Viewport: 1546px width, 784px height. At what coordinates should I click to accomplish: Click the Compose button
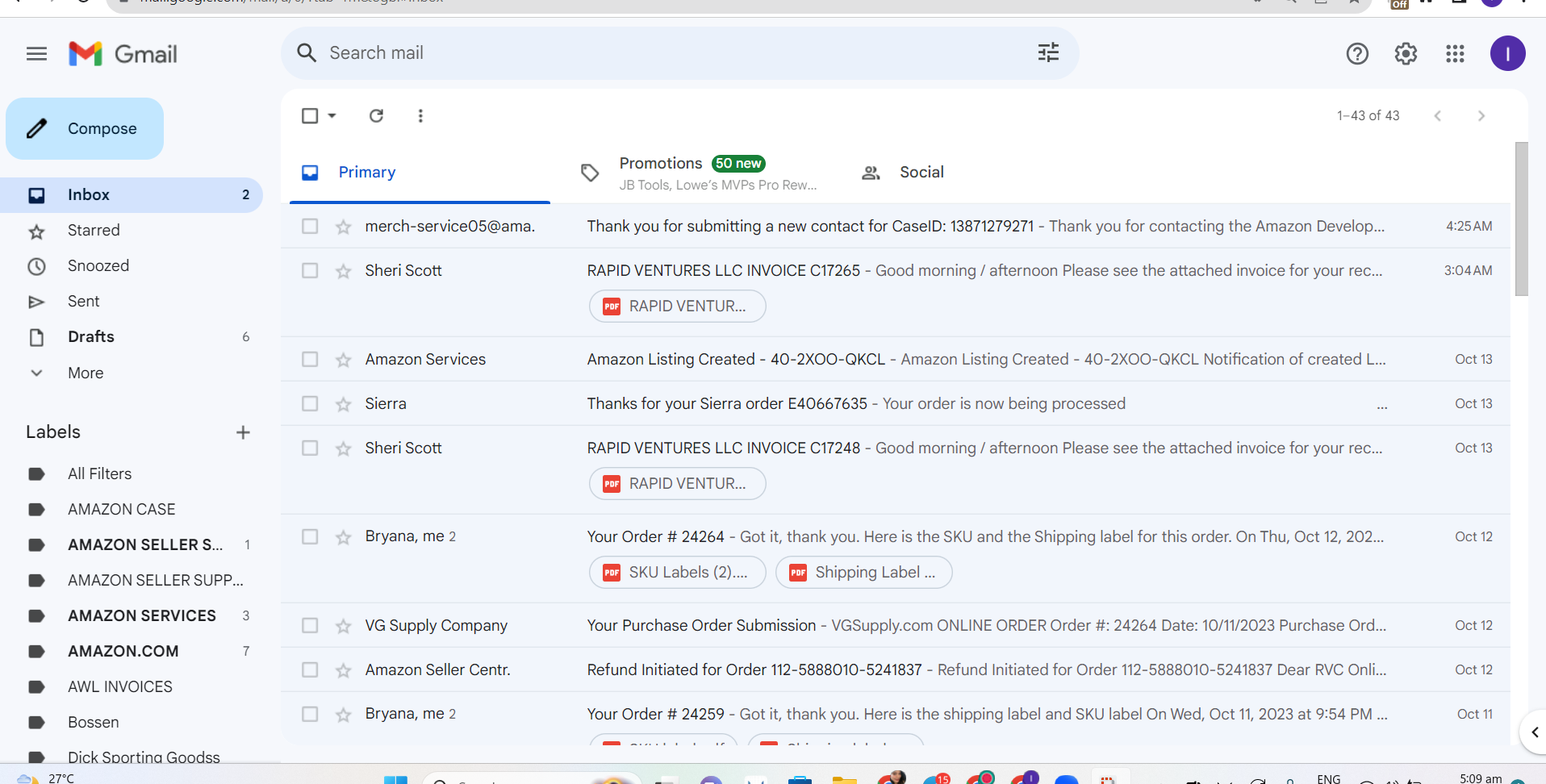[x=85, y=129]
